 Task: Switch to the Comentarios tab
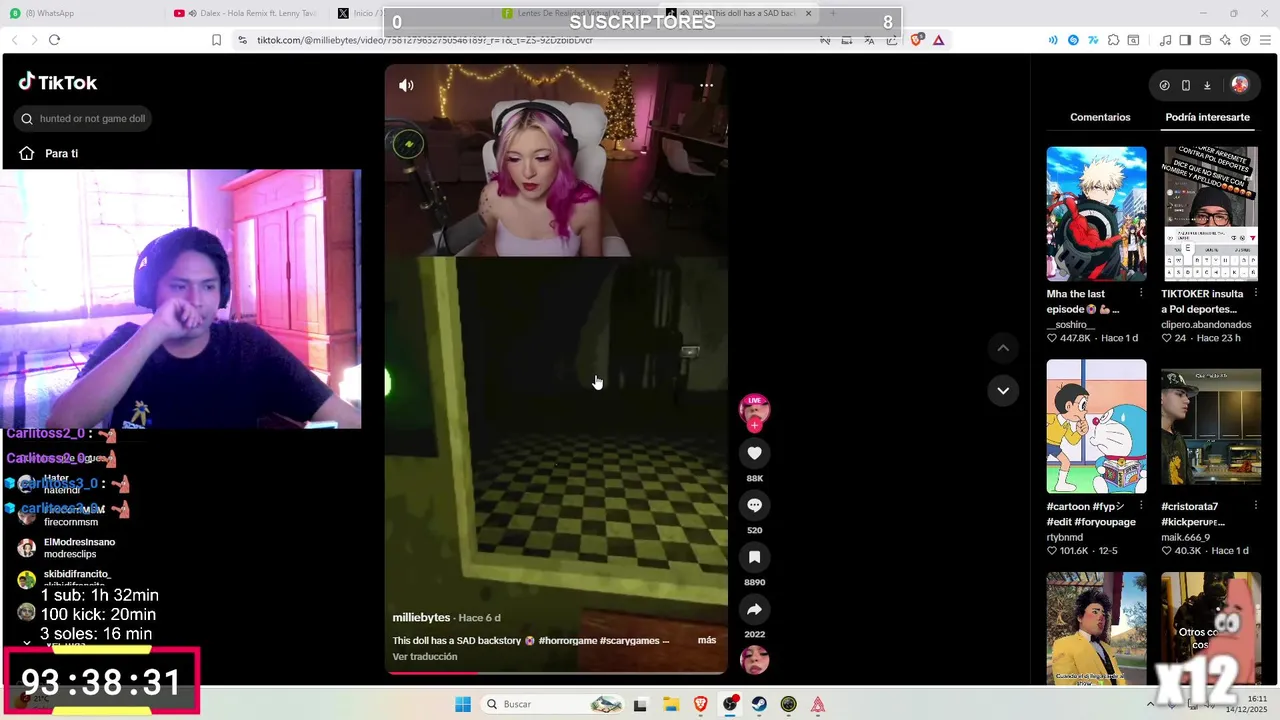point(1100,117)
